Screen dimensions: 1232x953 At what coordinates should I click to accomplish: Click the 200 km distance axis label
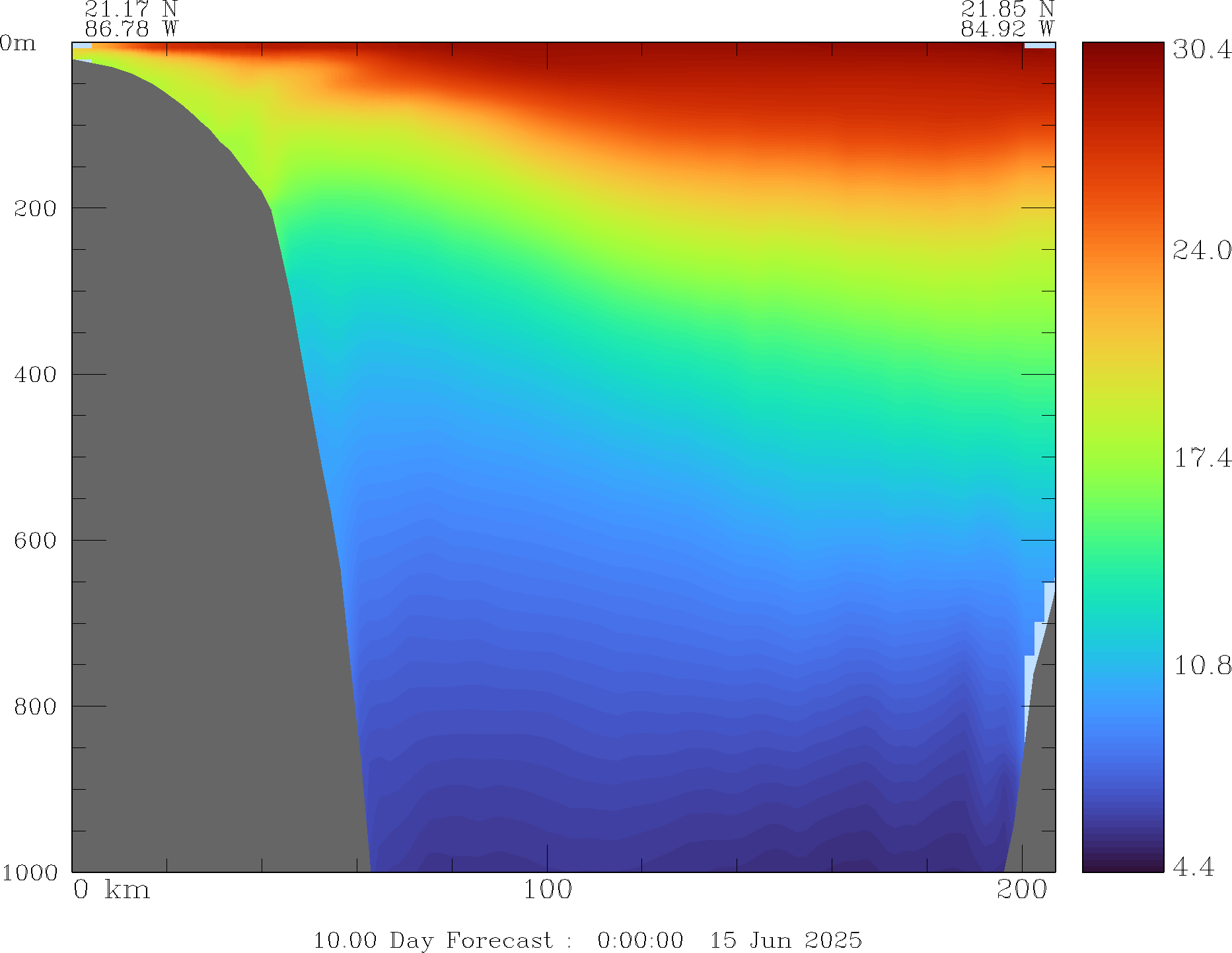pos(1022,890)
